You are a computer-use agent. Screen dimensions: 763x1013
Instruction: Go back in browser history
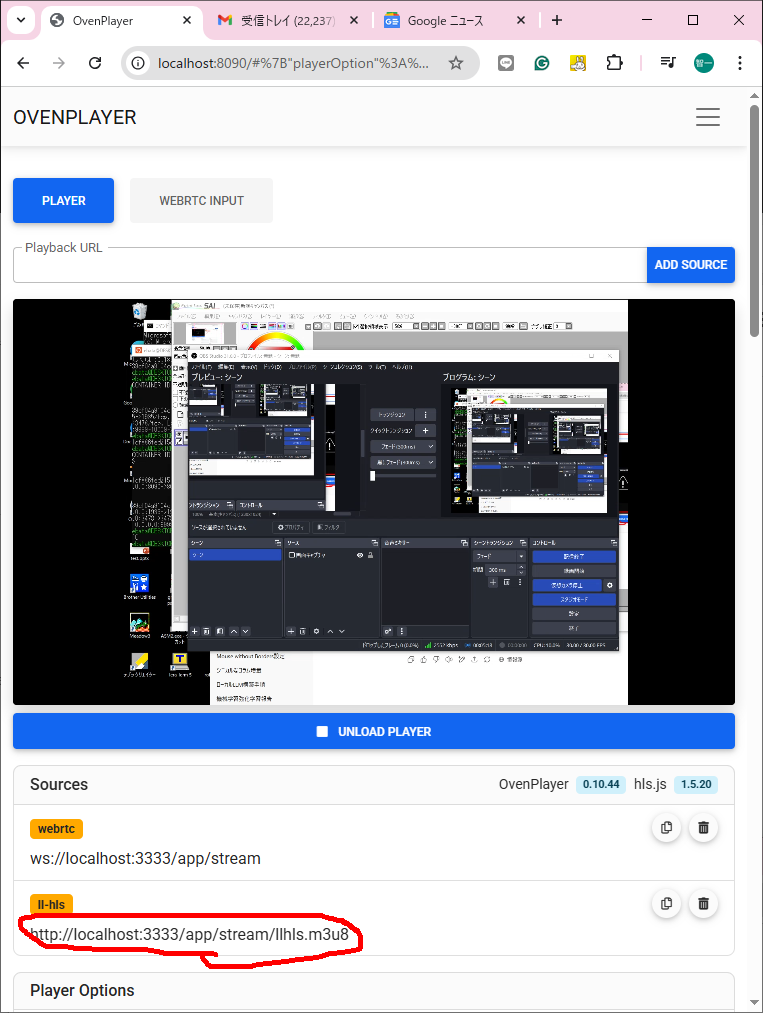tap(23, 63)
